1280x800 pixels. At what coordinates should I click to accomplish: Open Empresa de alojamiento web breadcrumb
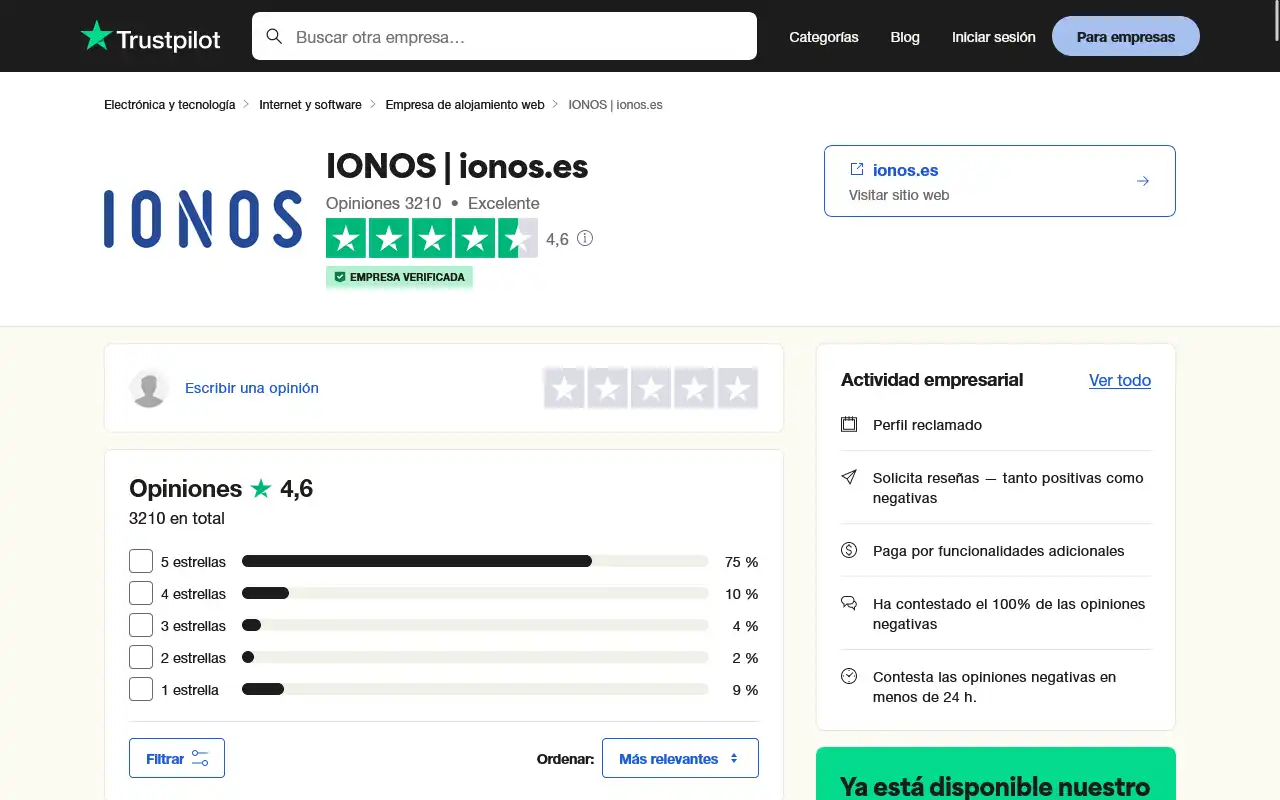pyautogui.click(x=465, y=104)
